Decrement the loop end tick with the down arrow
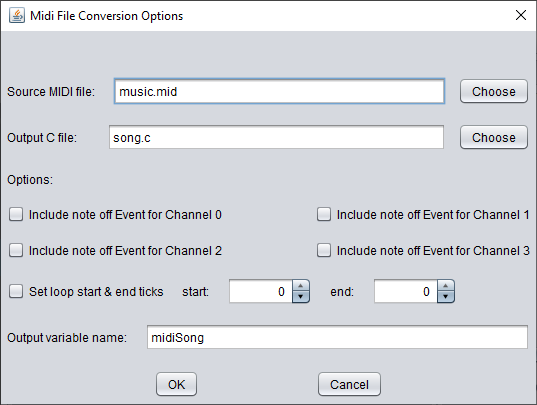537x405 pixels. pos(446,297)
